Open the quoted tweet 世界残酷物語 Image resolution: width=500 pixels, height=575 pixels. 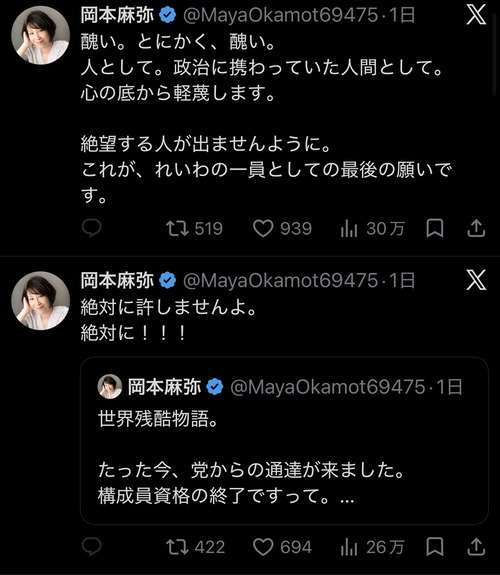[x=284, y=440]
